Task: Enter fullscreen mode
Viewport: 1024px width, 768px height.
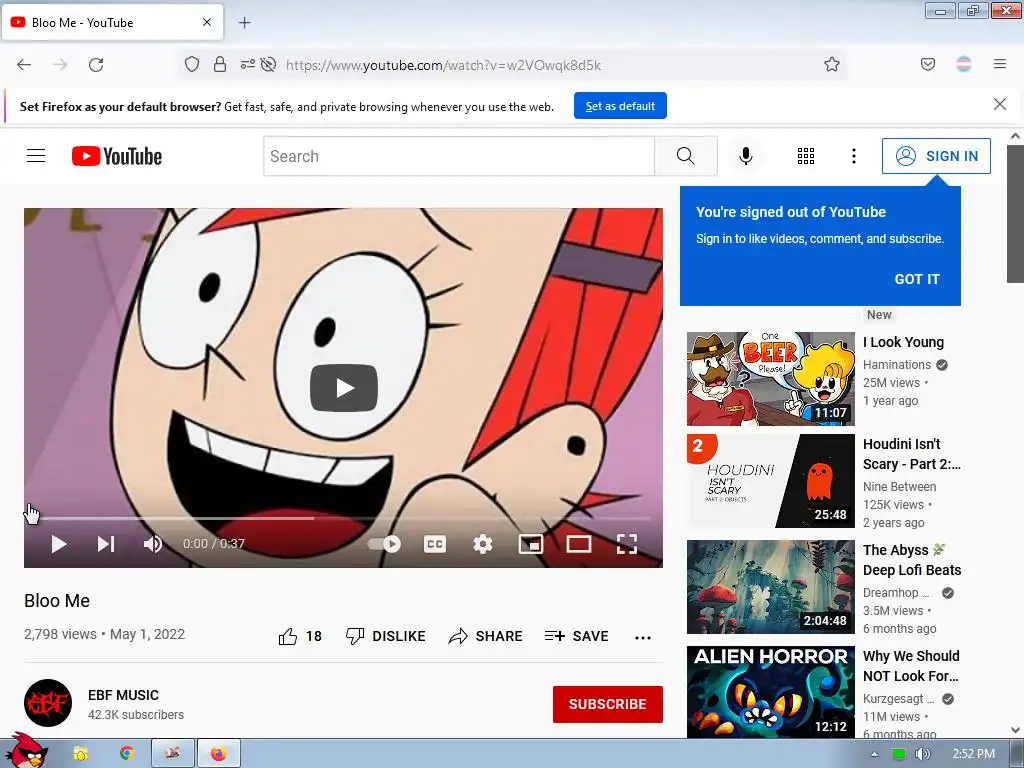Action: (626, 544)
